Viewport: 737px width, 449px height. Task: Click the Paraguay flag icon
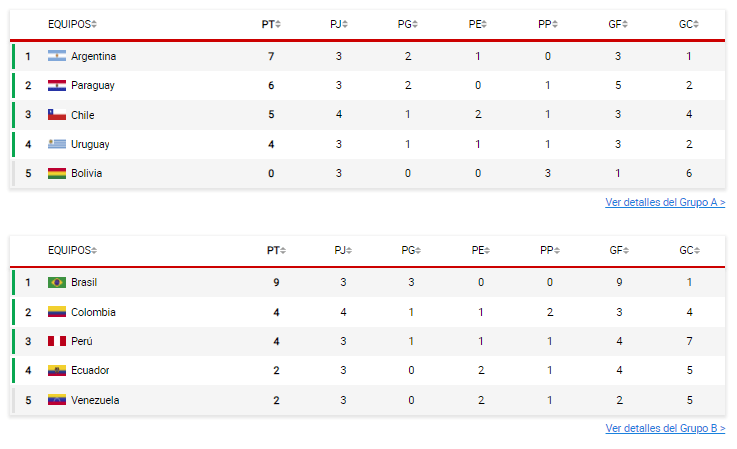coord(57,86)
